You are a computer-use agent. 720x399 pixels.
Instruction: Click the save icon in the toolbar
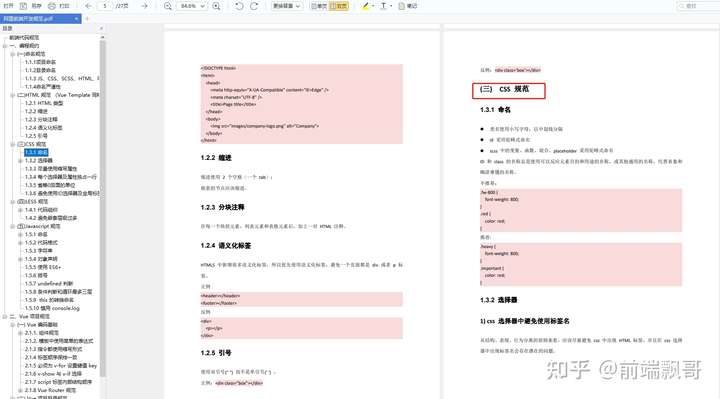(x=23, y=6)
